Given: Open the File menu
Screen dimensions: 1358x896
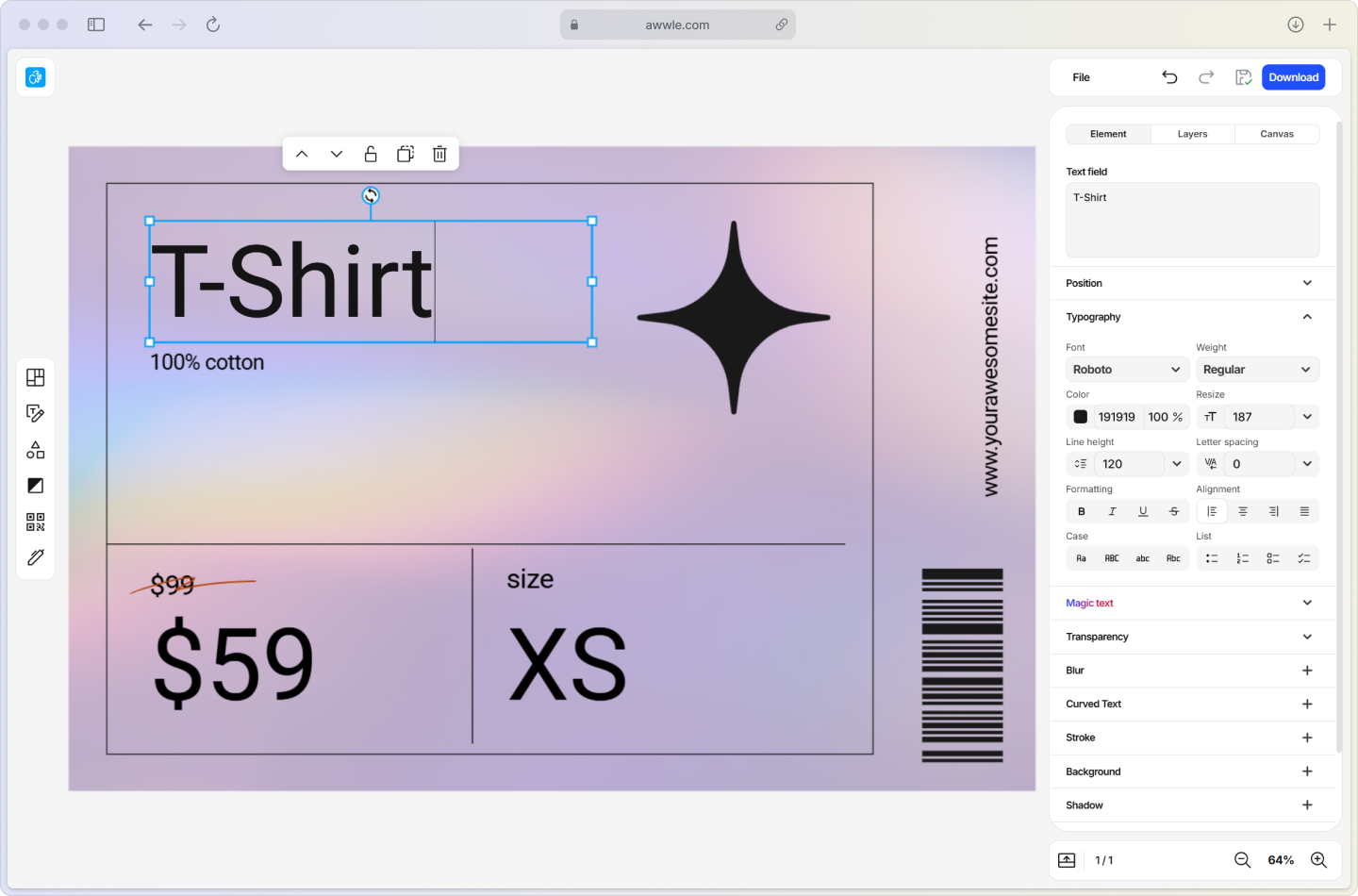Looking at the screenshot, I should 1081,77.
